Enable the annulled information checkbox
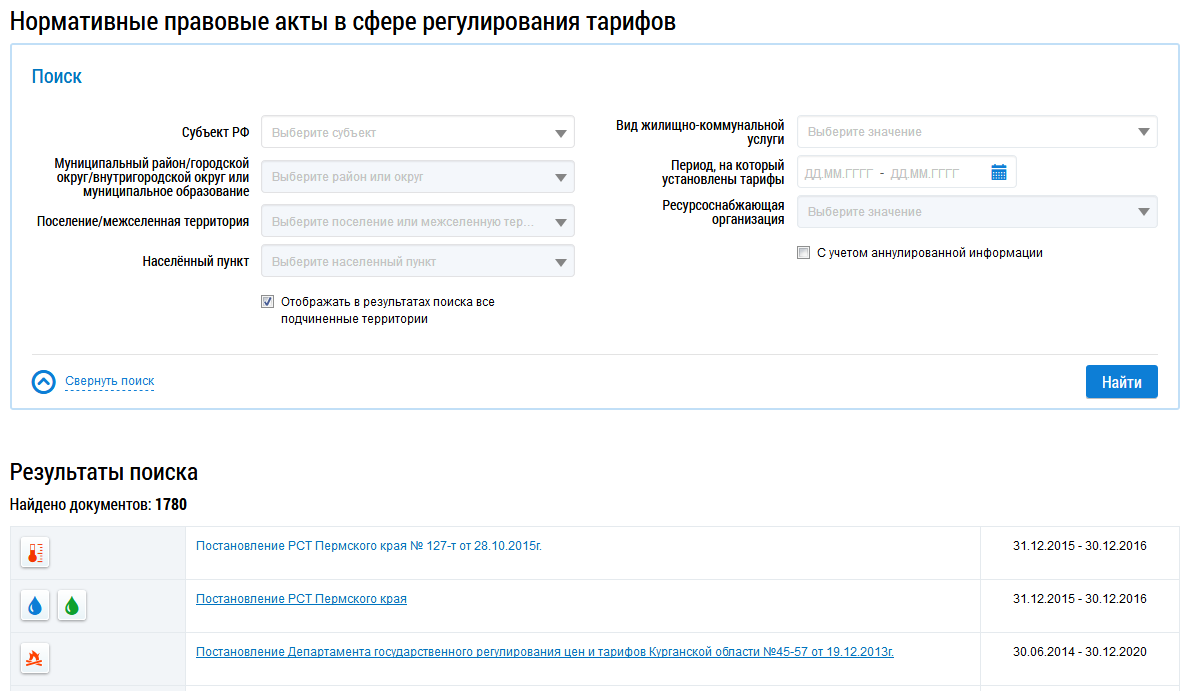This screenshot has width=1191, height=691. (x=804, y=253)
